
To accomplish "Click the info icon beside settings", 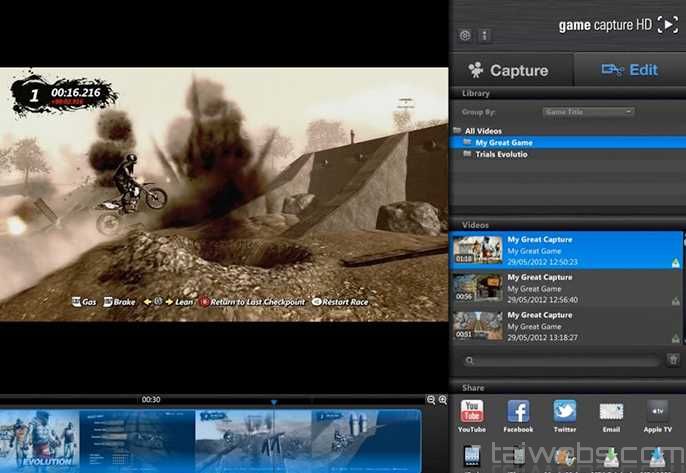I will (x=484, y=36).
